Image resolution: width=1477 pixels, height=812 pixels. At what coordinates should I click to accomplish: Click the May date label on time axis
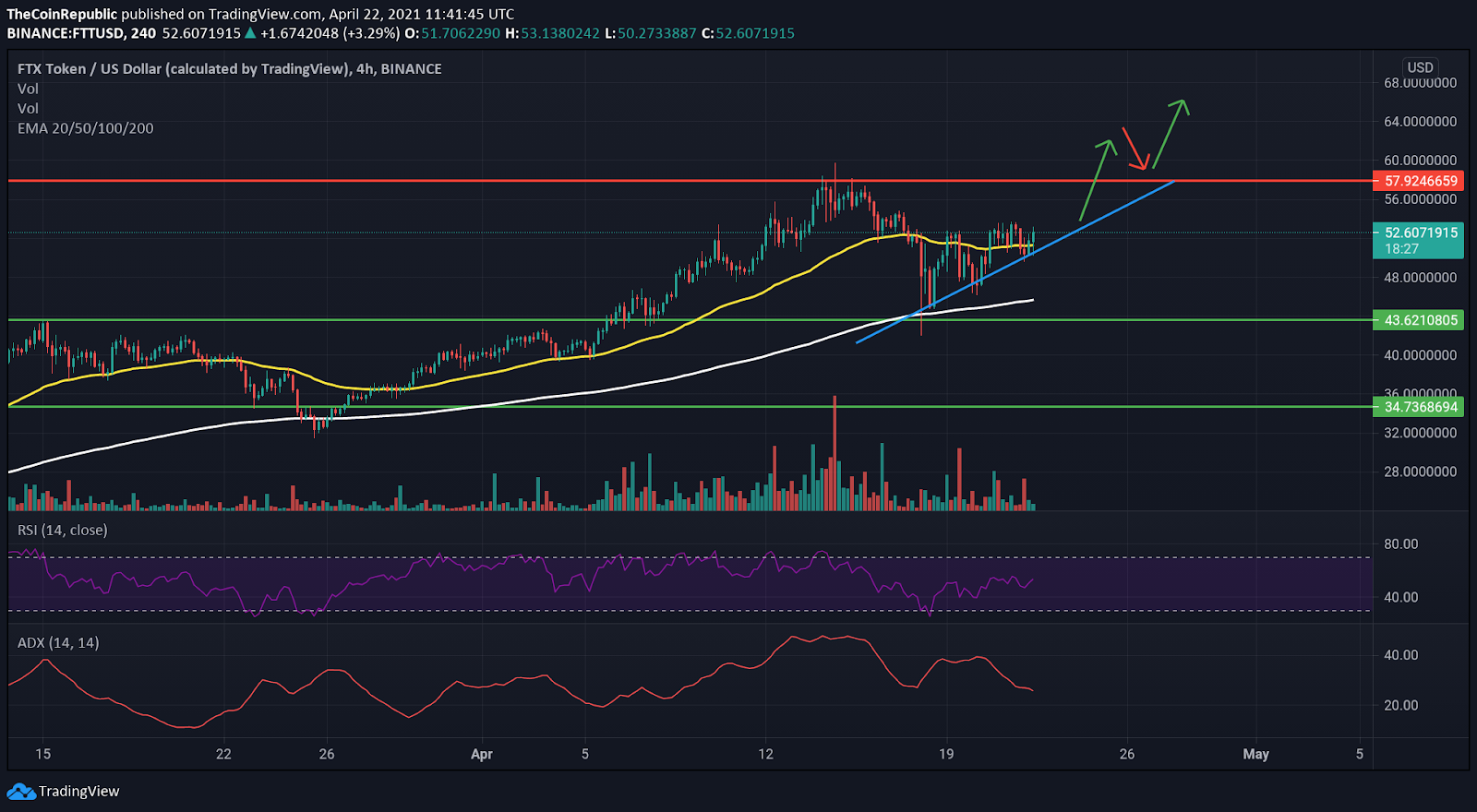(1255, 754)
